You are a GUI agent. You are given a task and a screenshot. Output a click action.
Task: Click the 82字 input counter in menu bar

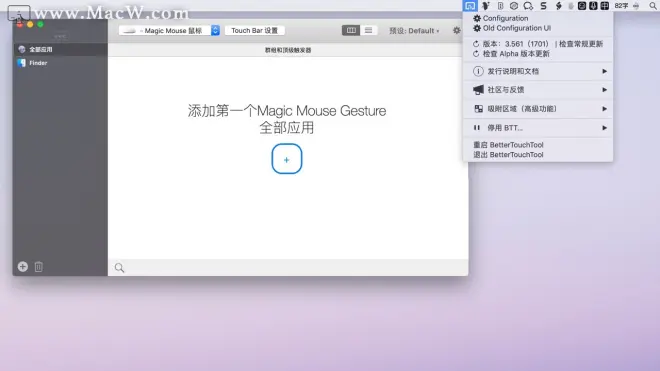(x=621, y=6)
